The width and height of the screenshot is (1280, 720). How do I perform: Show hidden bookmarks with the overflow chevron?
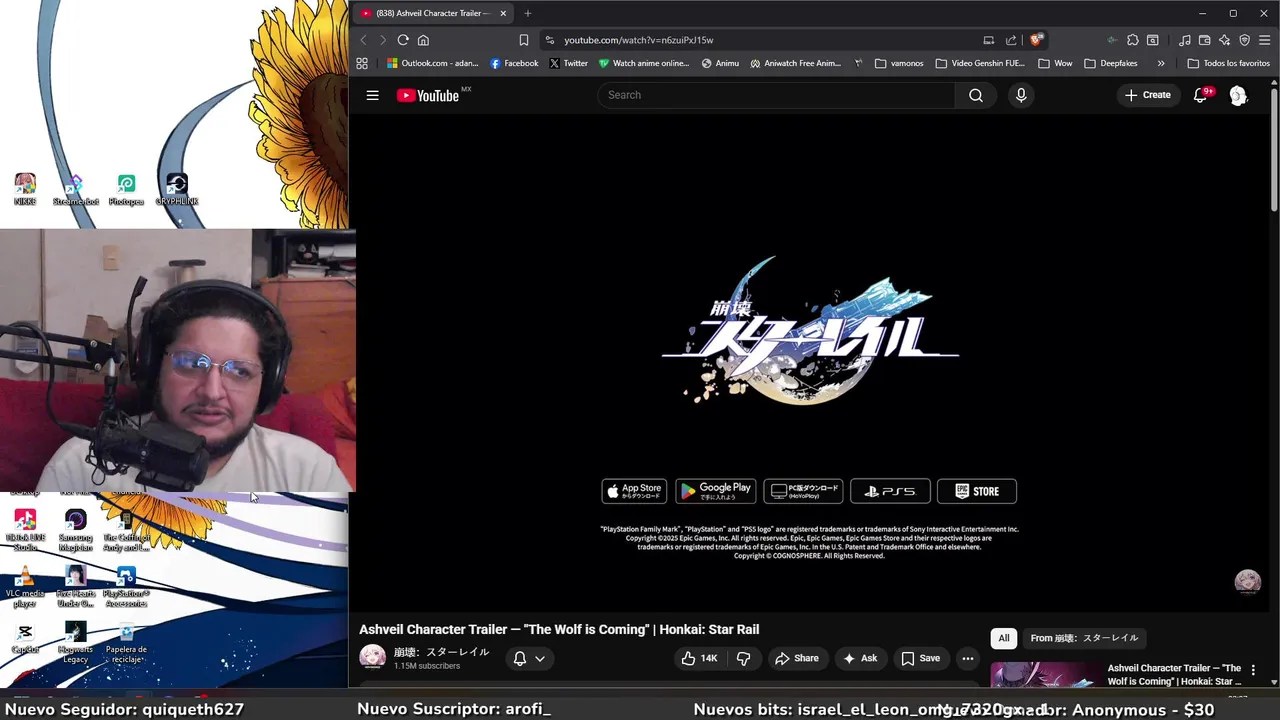click(x=1161, y=63)
